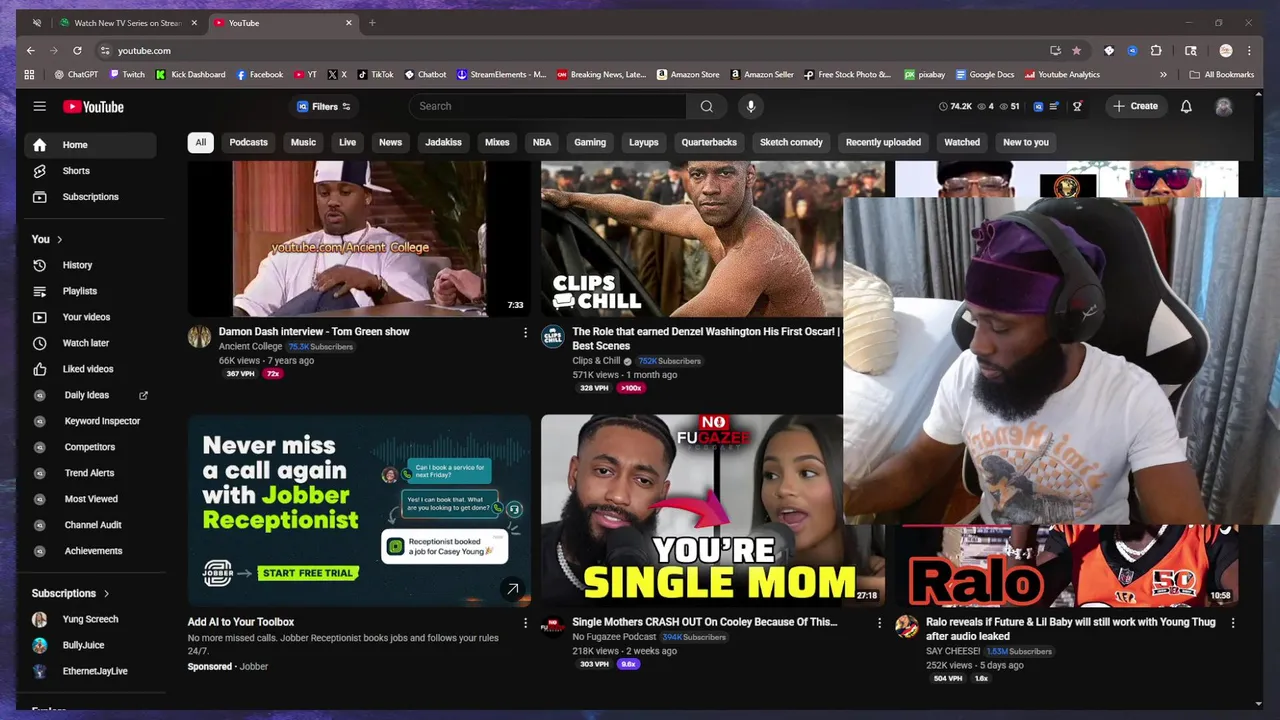Open History in sidebar
Viewport: 1280px width, 720px height.
(90, 265)
